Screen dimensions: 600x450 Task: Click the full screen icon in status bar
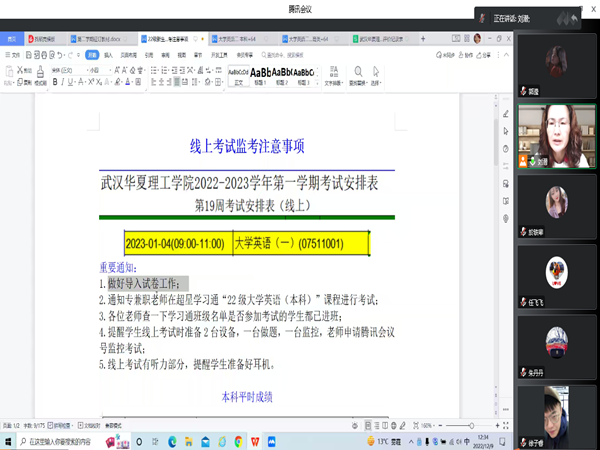tap(506, 426)
